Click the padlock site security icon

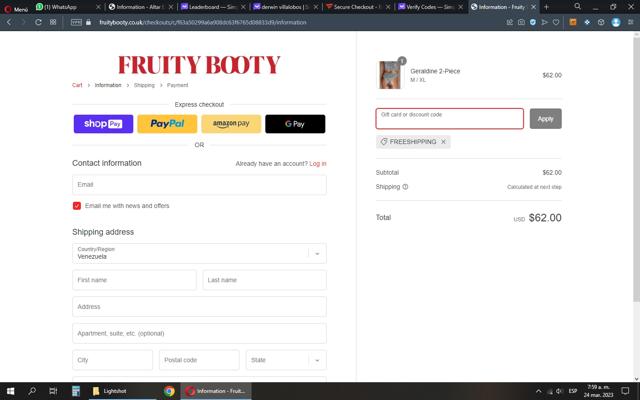[x=88, y=22]
